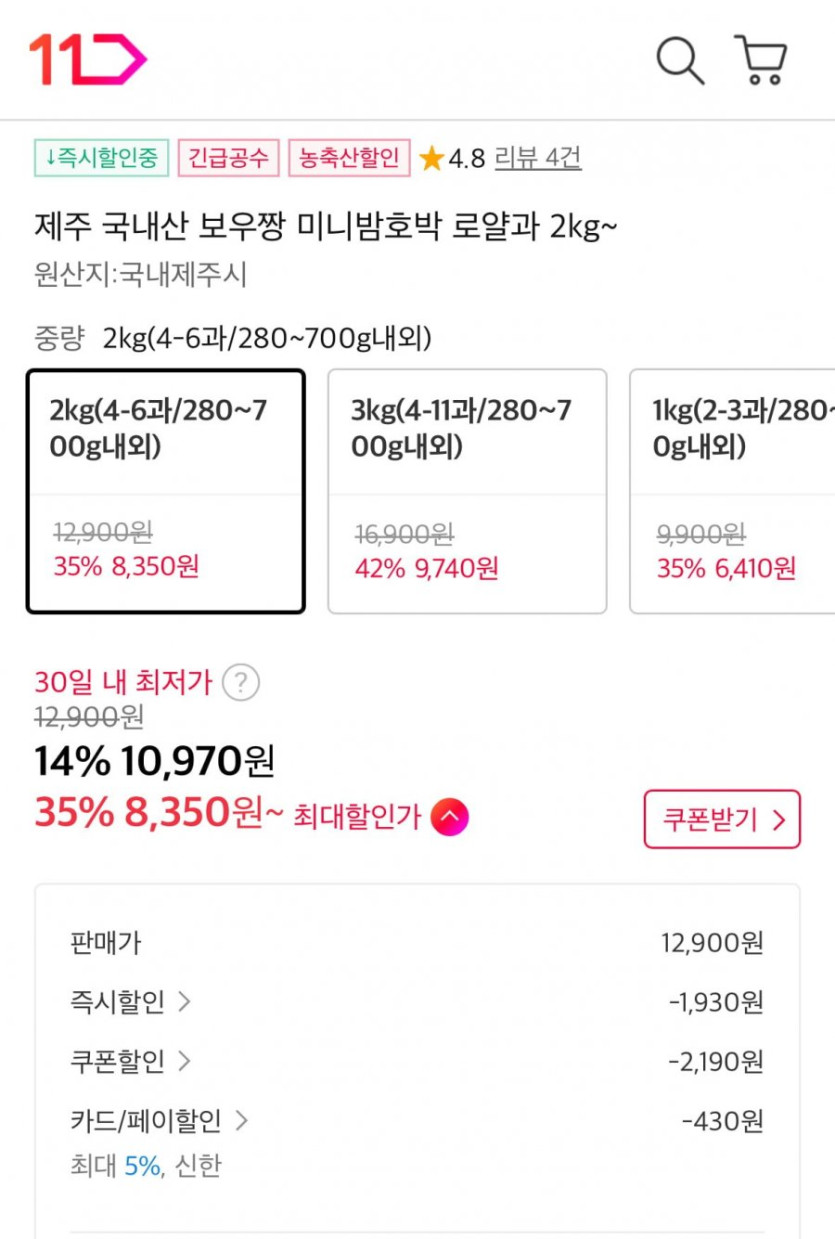Screen dimensions: 835x1239
Task: Click the product title text
Action: [325, 228]
